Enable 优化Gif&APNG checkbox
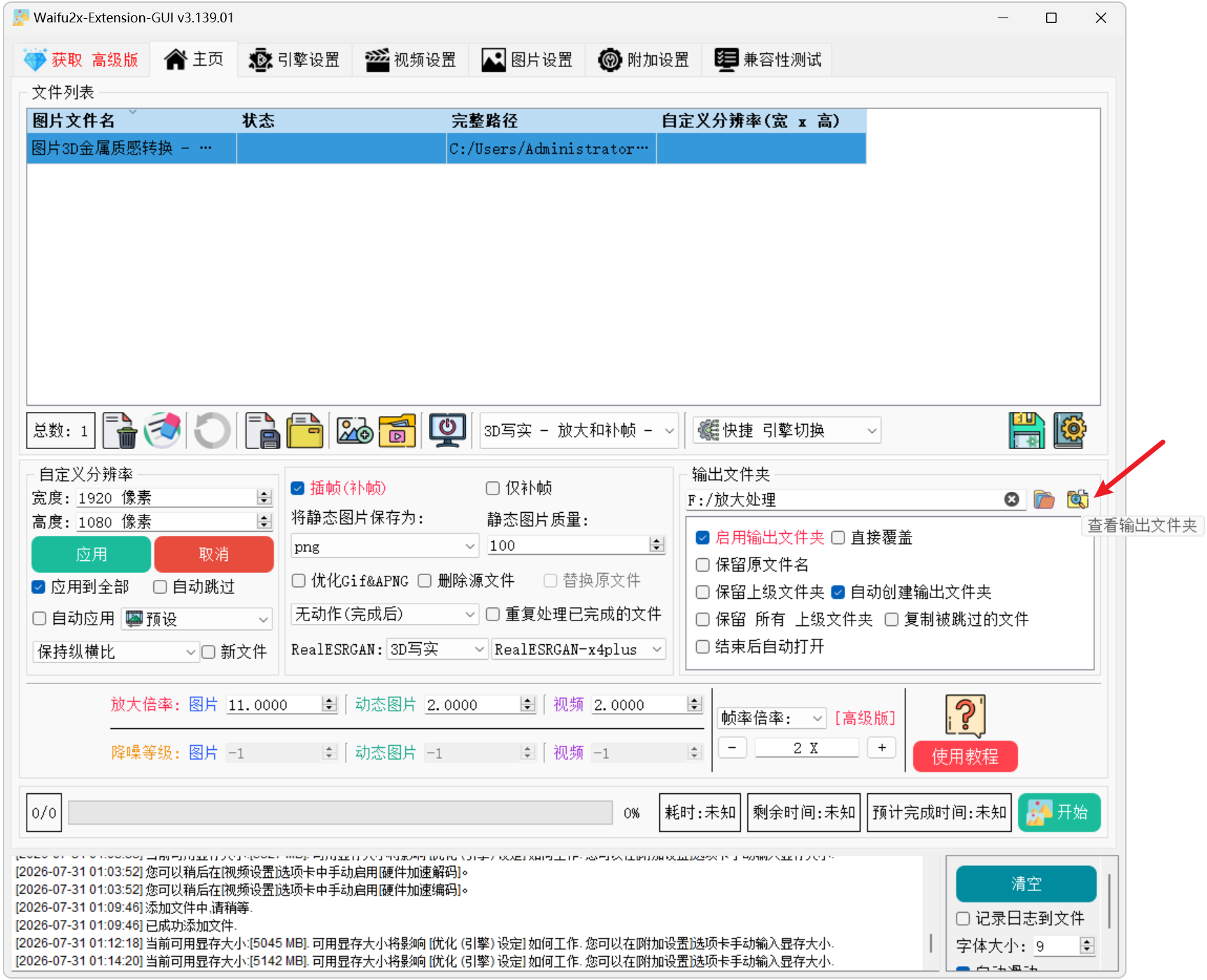Viewport: 1207px width, 980px height. coord(299,581)
